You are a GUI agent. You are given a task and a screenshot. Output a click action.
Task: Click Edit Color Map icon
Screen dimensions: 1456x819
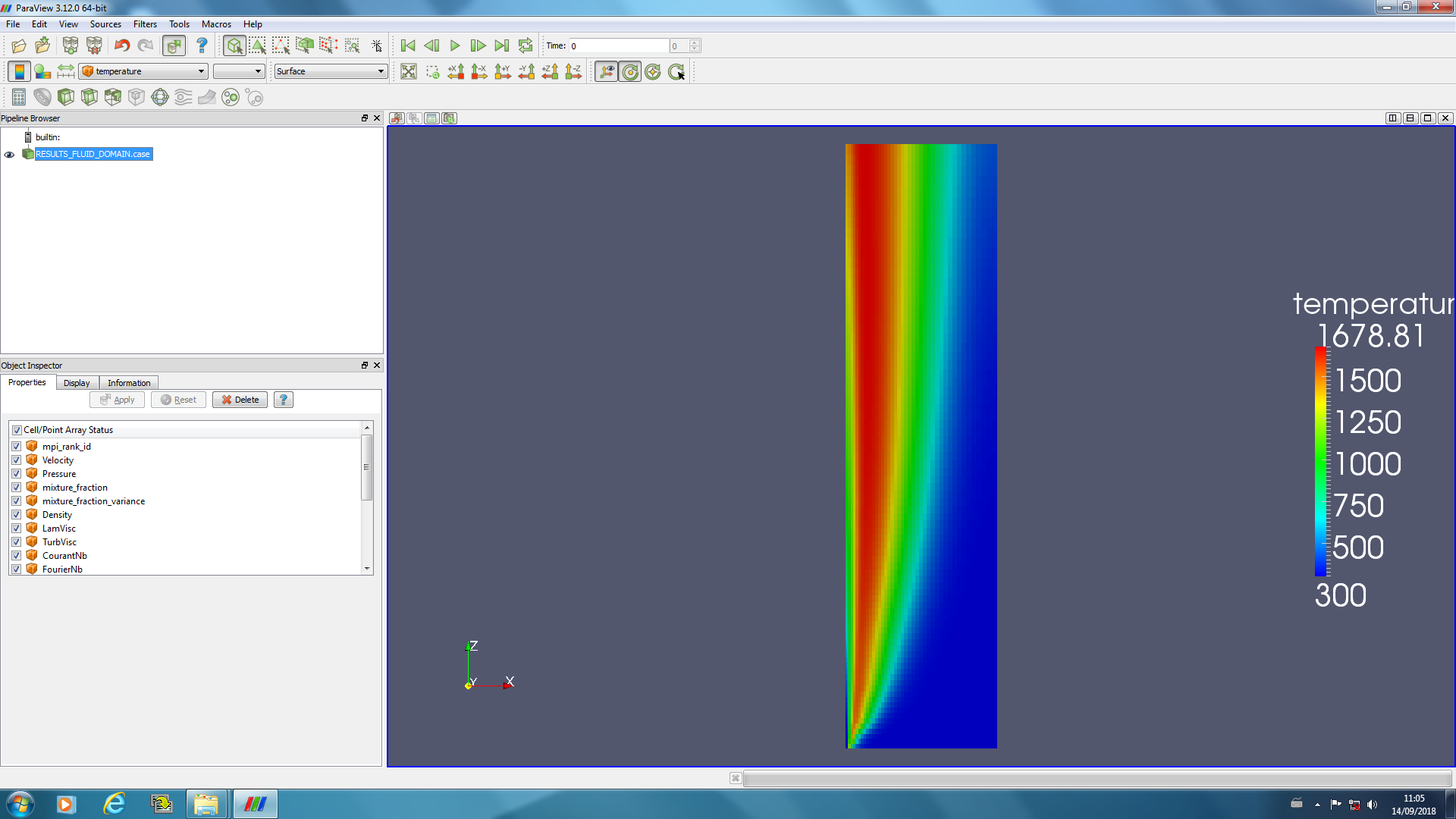point(42,71)
